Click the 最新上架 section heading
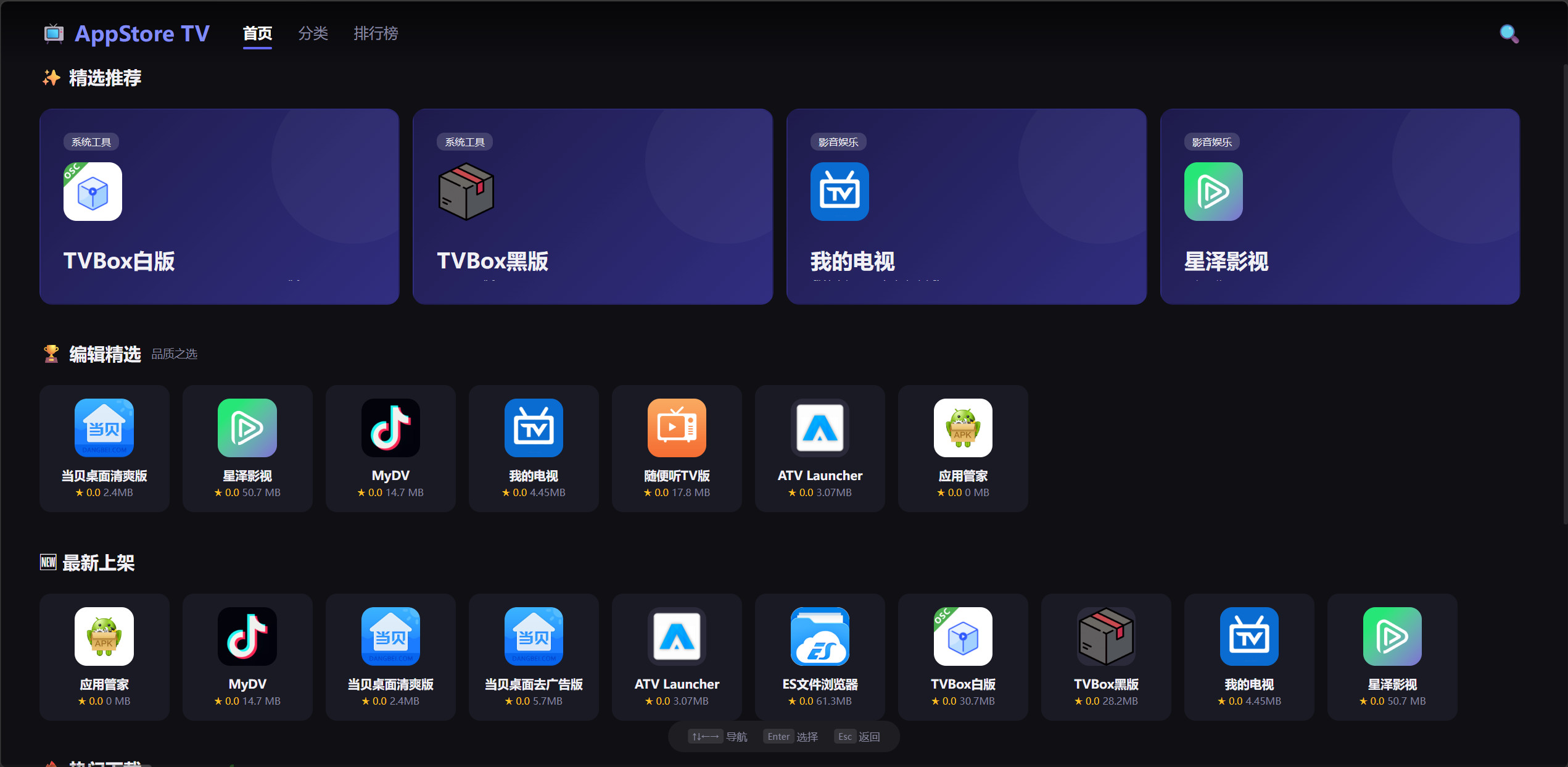 pos(99,563)
